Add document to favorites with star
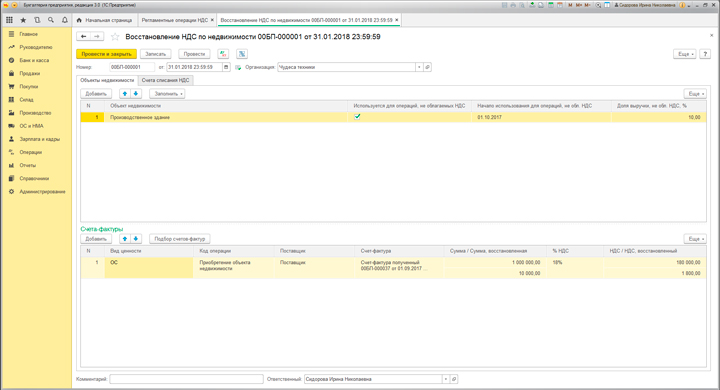Viewport: 720px width, 390px height. (115, 37)
